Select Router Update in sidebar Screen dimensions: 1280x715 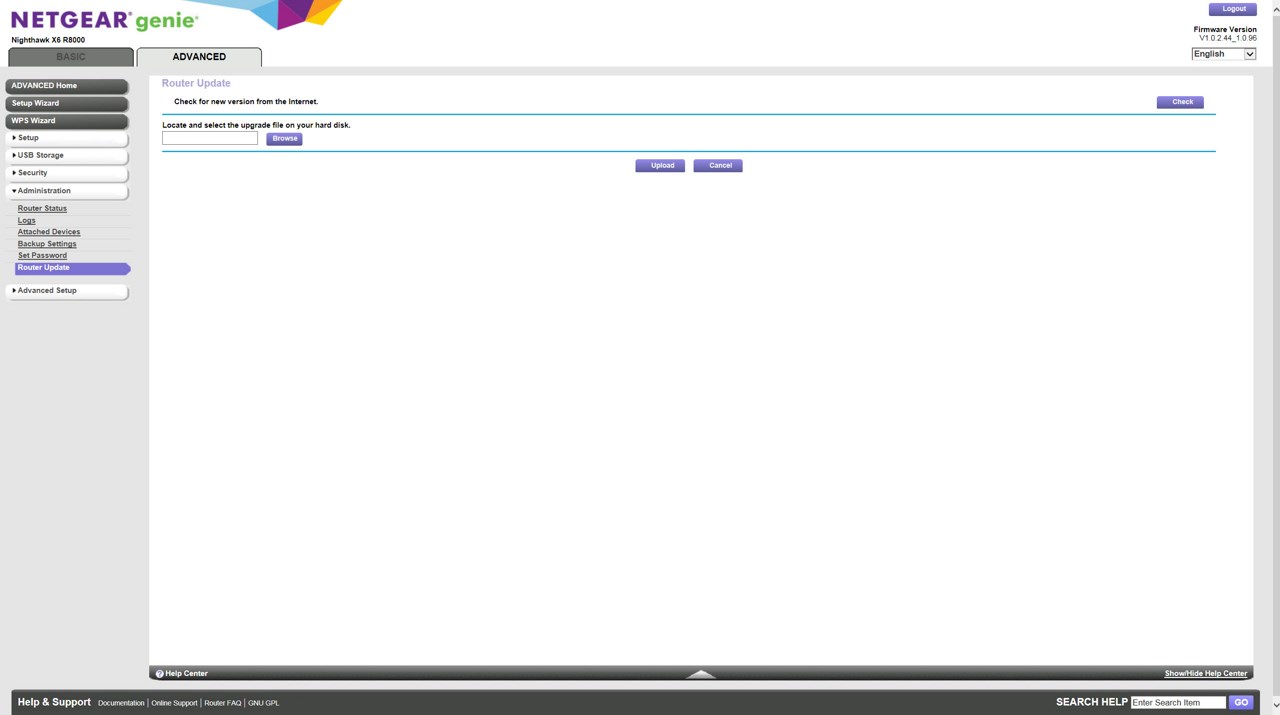pyautogui.click(x=72, y=268)
